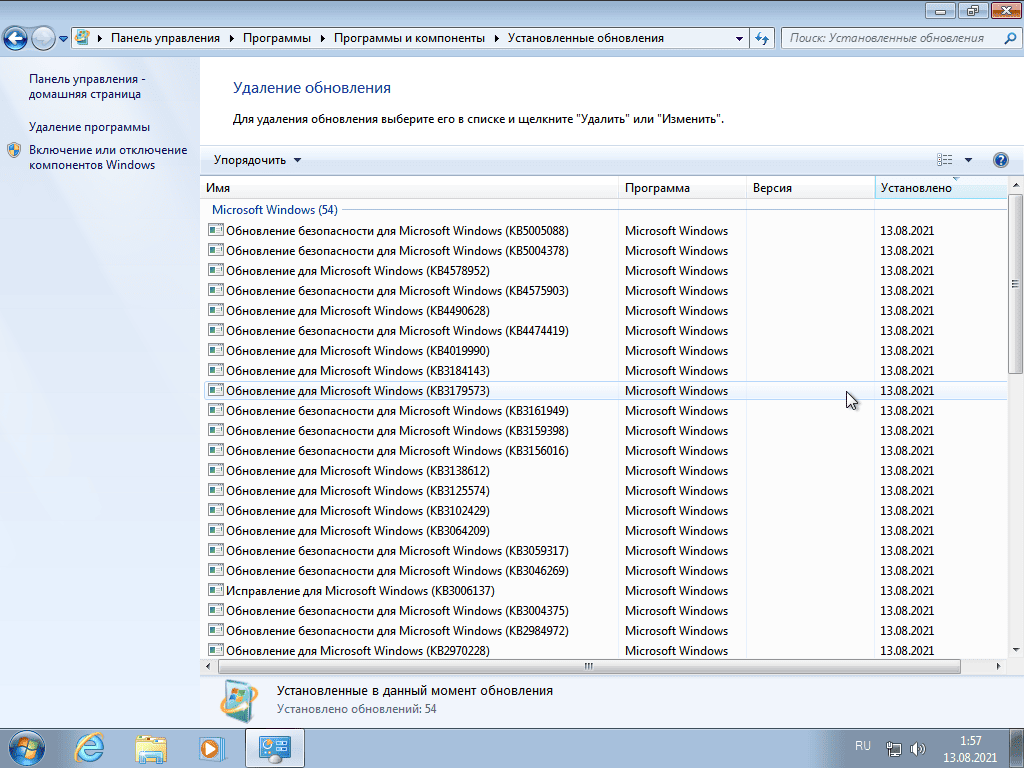Launch Internet Explorer from the taskbar

(x=89, y=748)
